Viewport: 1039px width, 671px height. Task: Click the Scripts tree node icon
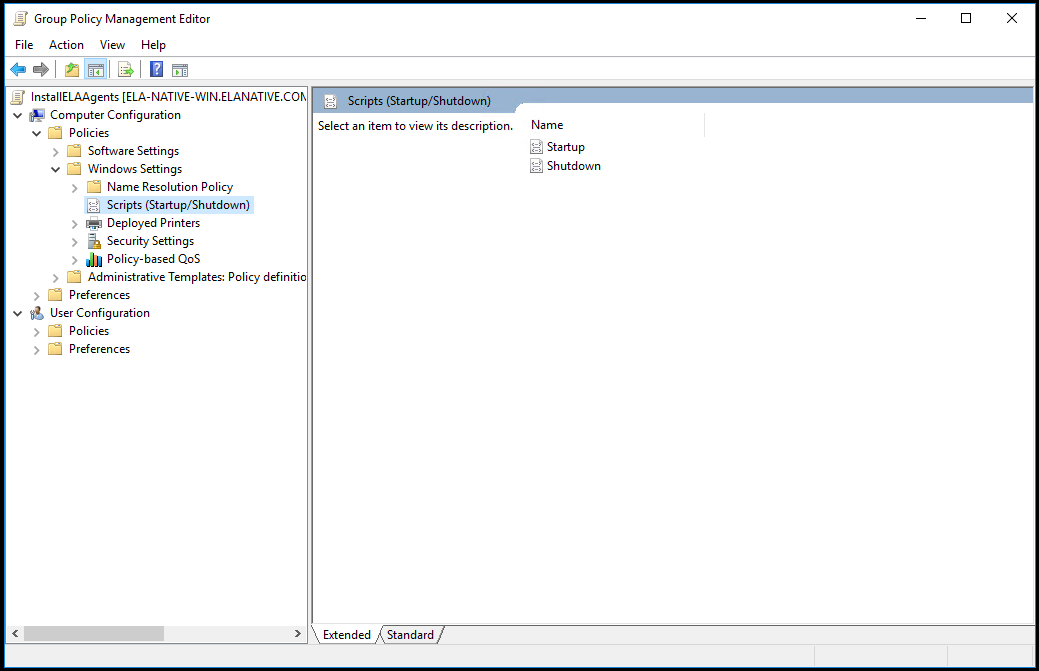[94, 205]
